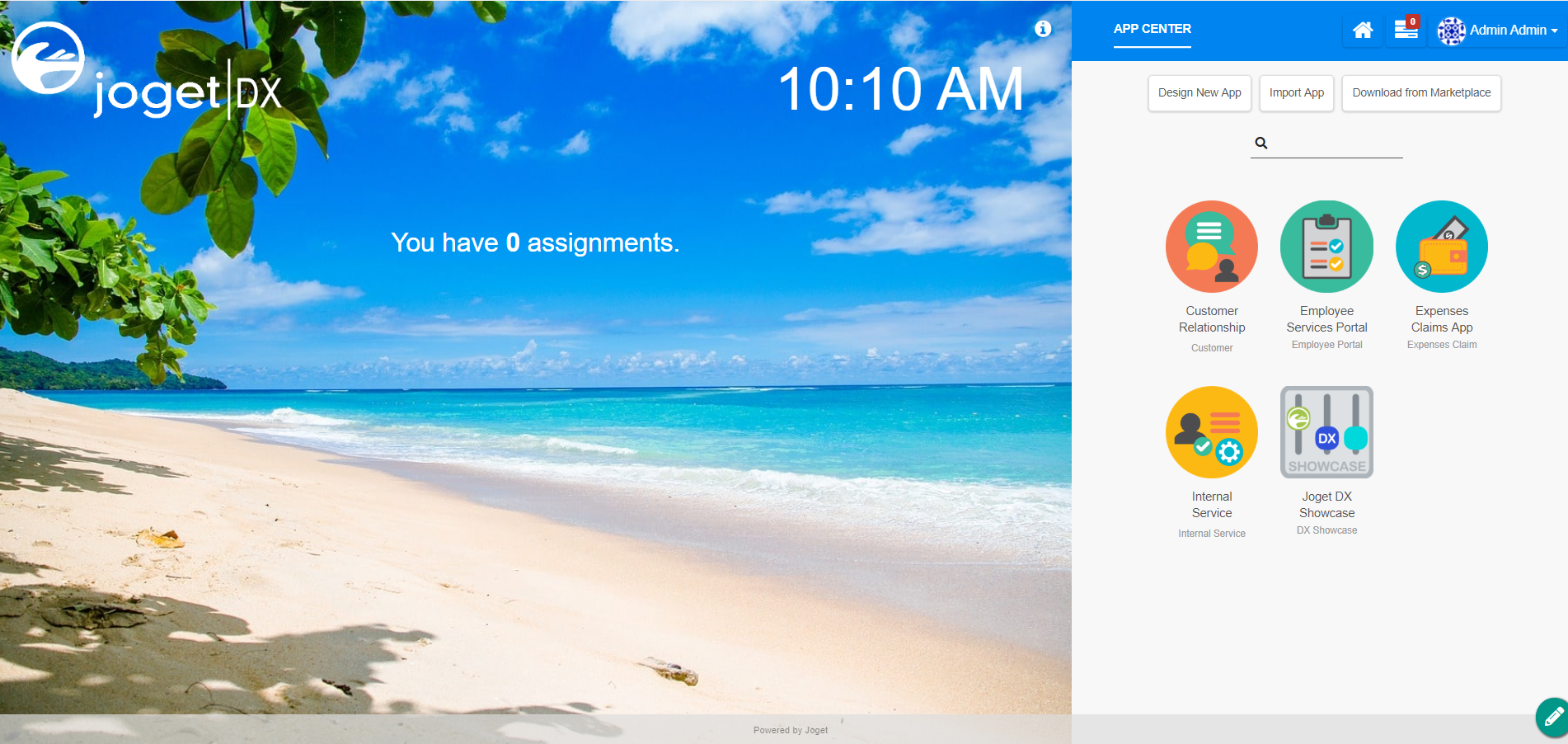Click the Employee Portal subtitle link
1568x744 pixels.
tap(1326, 345)
